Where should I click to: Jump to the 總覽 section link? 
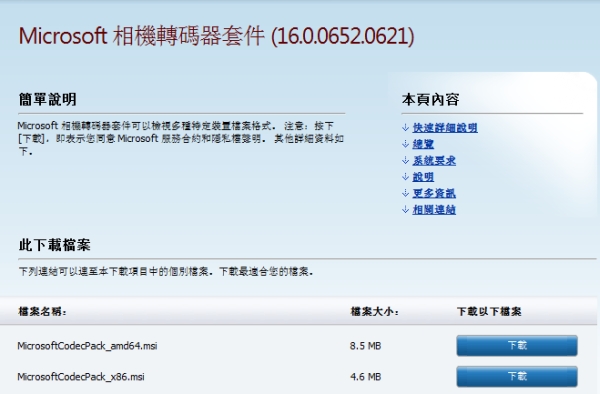click(x=423, y=144)
